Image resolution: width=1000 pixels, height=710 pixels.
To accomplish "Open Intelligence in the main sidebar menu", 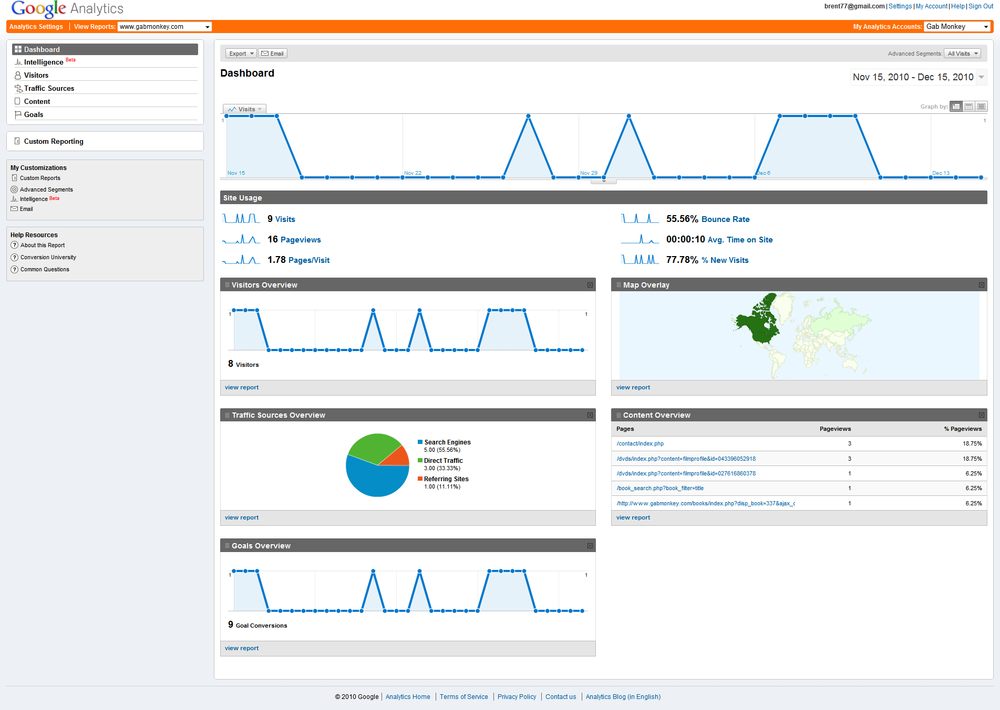I will 43,63.
